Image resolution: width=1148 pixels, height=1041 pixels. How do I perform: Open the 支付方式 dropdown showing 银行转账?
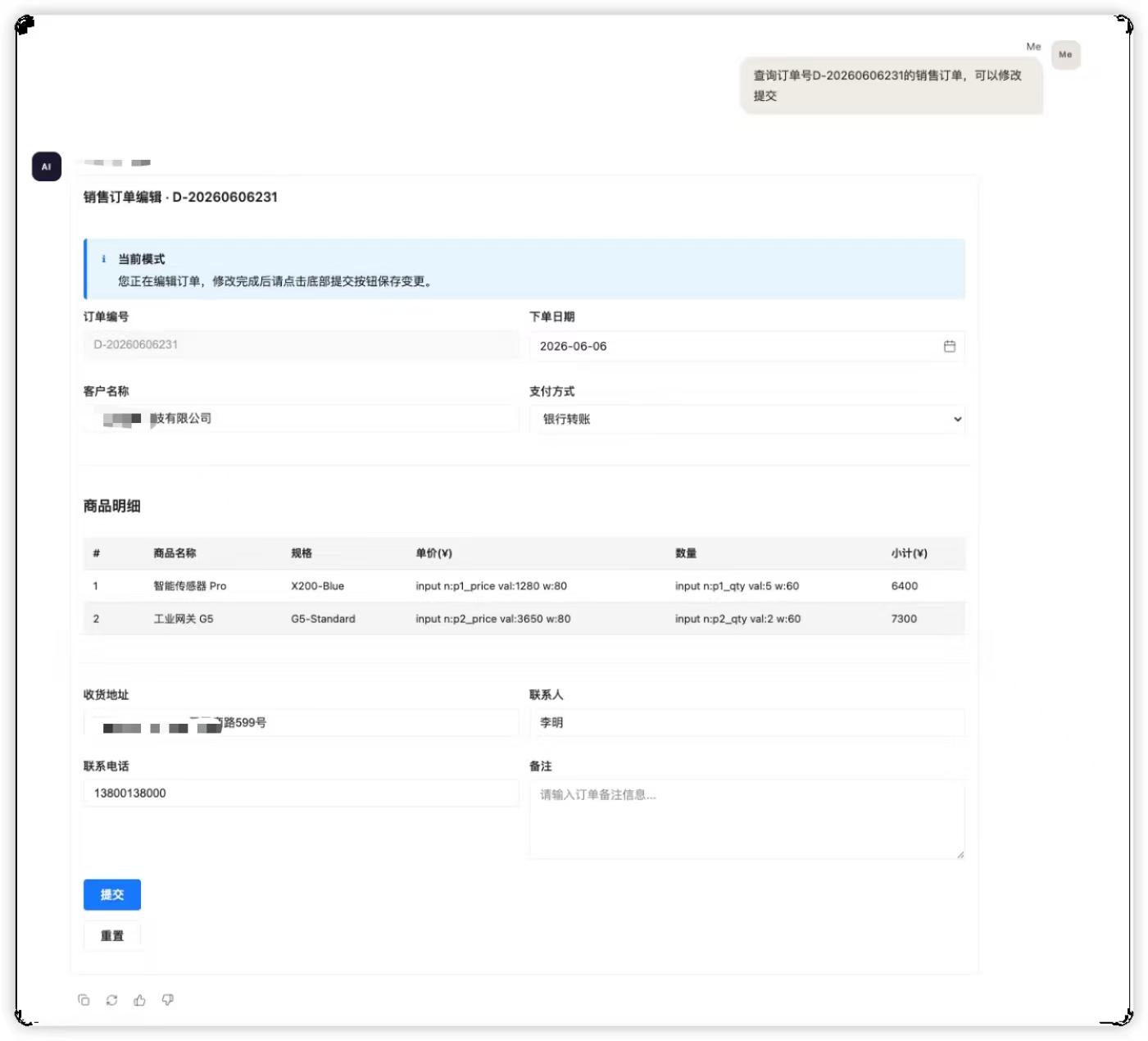[x=746, y=419]
